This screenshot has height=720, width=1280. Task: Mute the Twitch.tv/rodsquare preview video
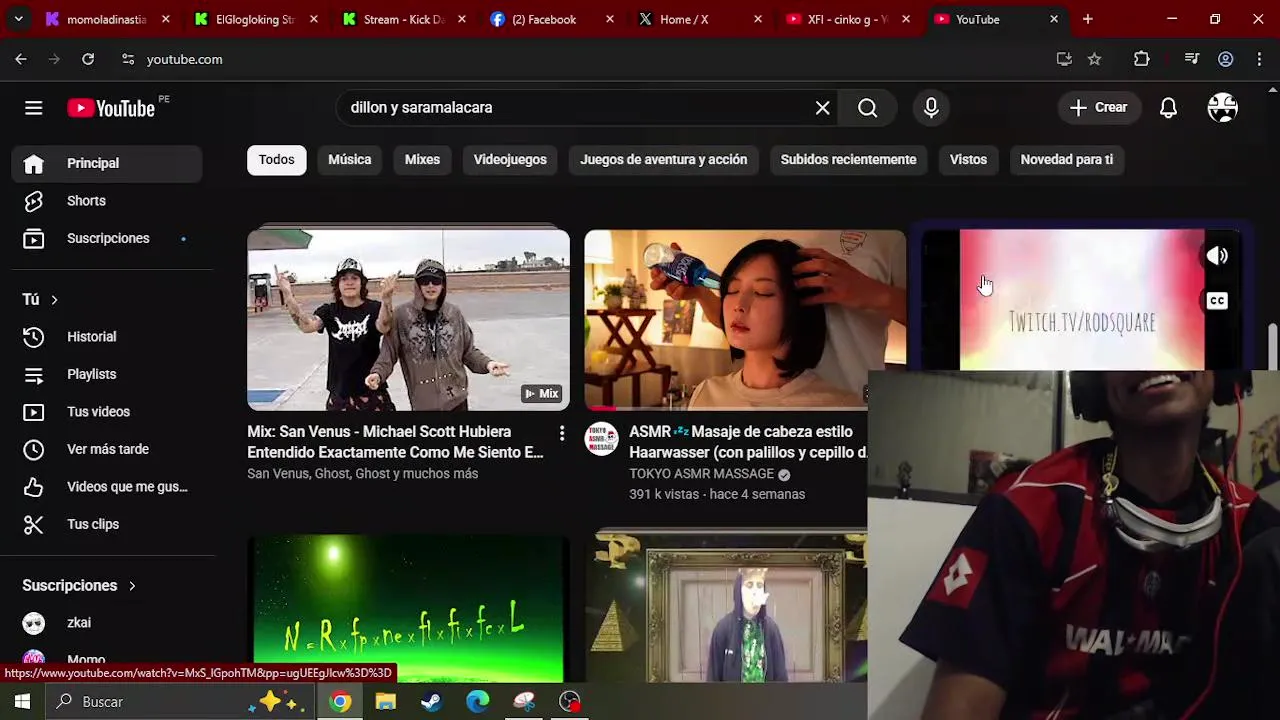pos(1217,256)
